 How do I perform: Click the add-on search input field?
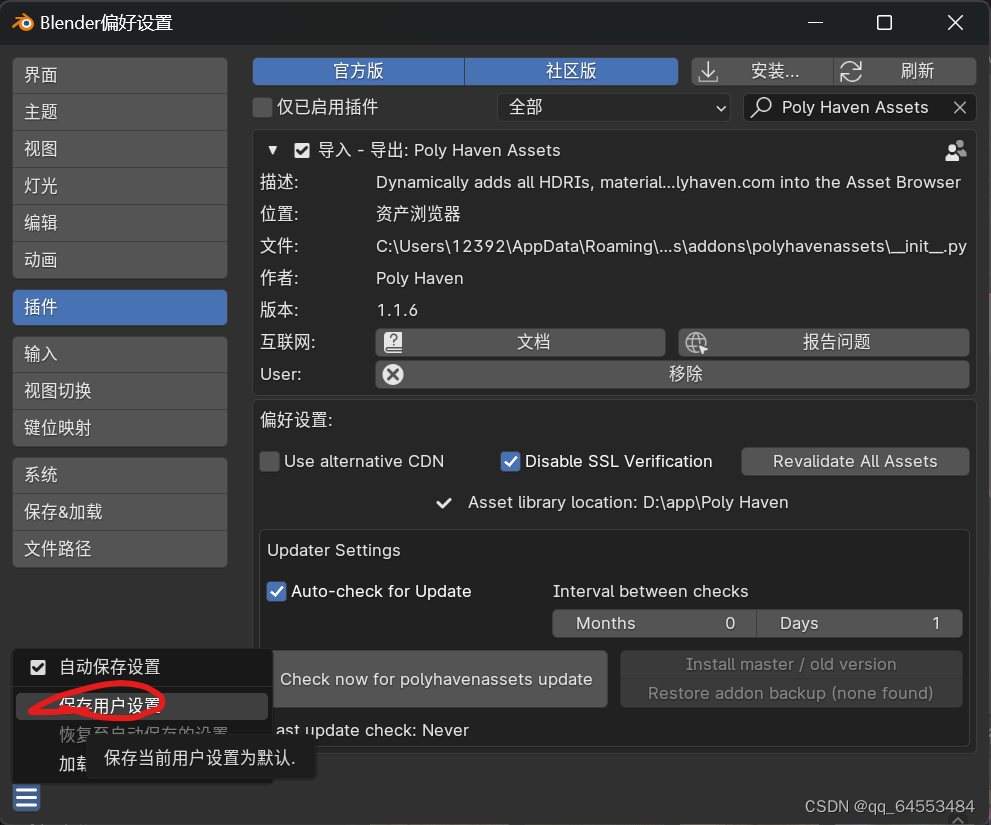click(x=860, y=107)
